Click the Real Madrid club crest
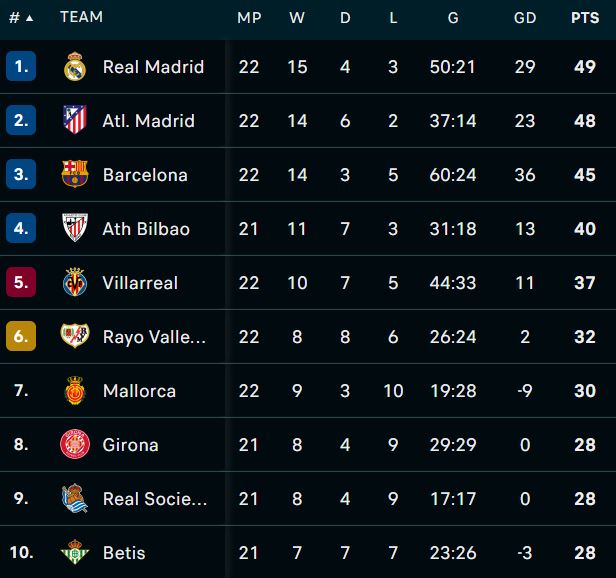The height and width of the screenshot is (578, 616). 75,66
